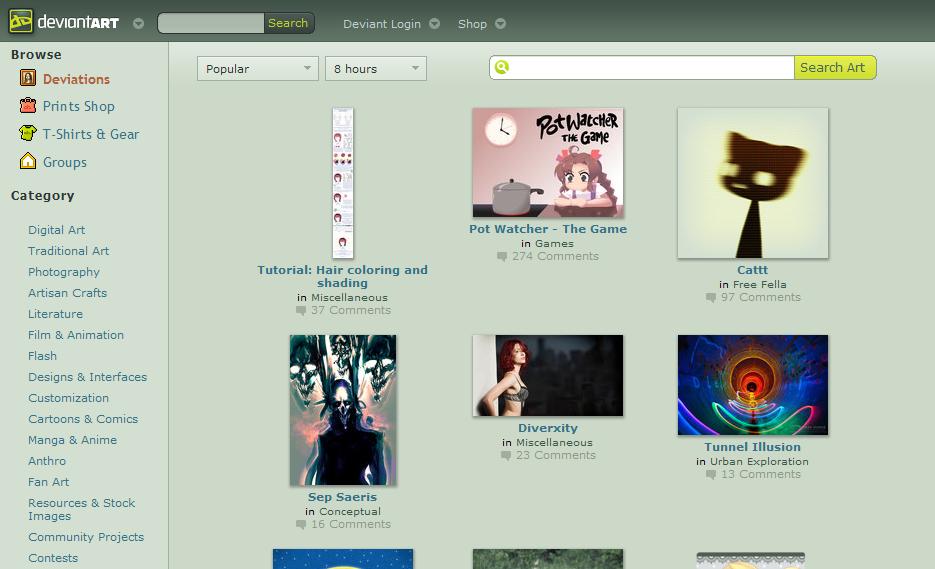Open the Tutorial: Hair coloring and shading title
935x569 pixels.
pos(342,276)
